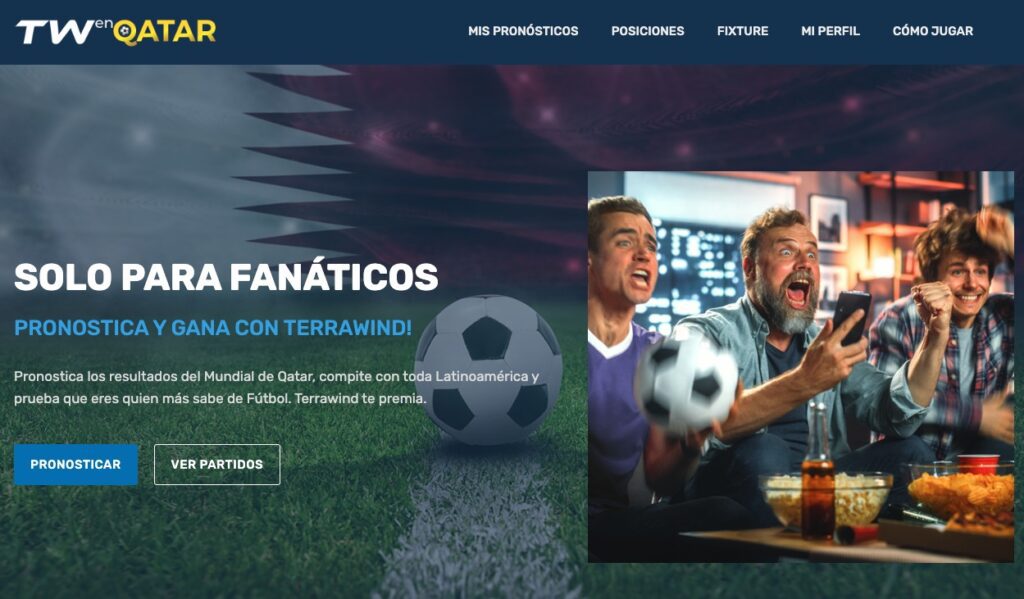The height and width of the screenshot is (599, 1024).
Task: Select the Solo Para Fanáticos heading
Action: [226, 277]
